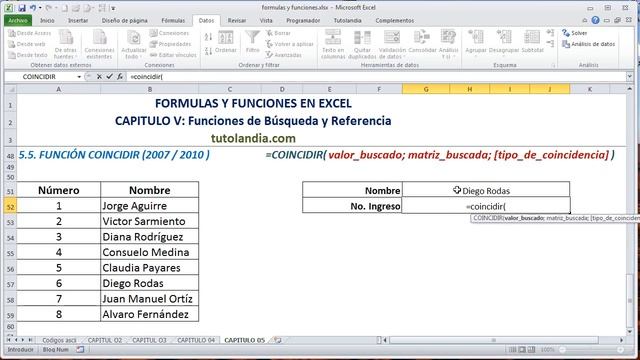This screenshot has height=360, width=640.
Task: Open Avanzadas filter options
Action: (284, 55)
